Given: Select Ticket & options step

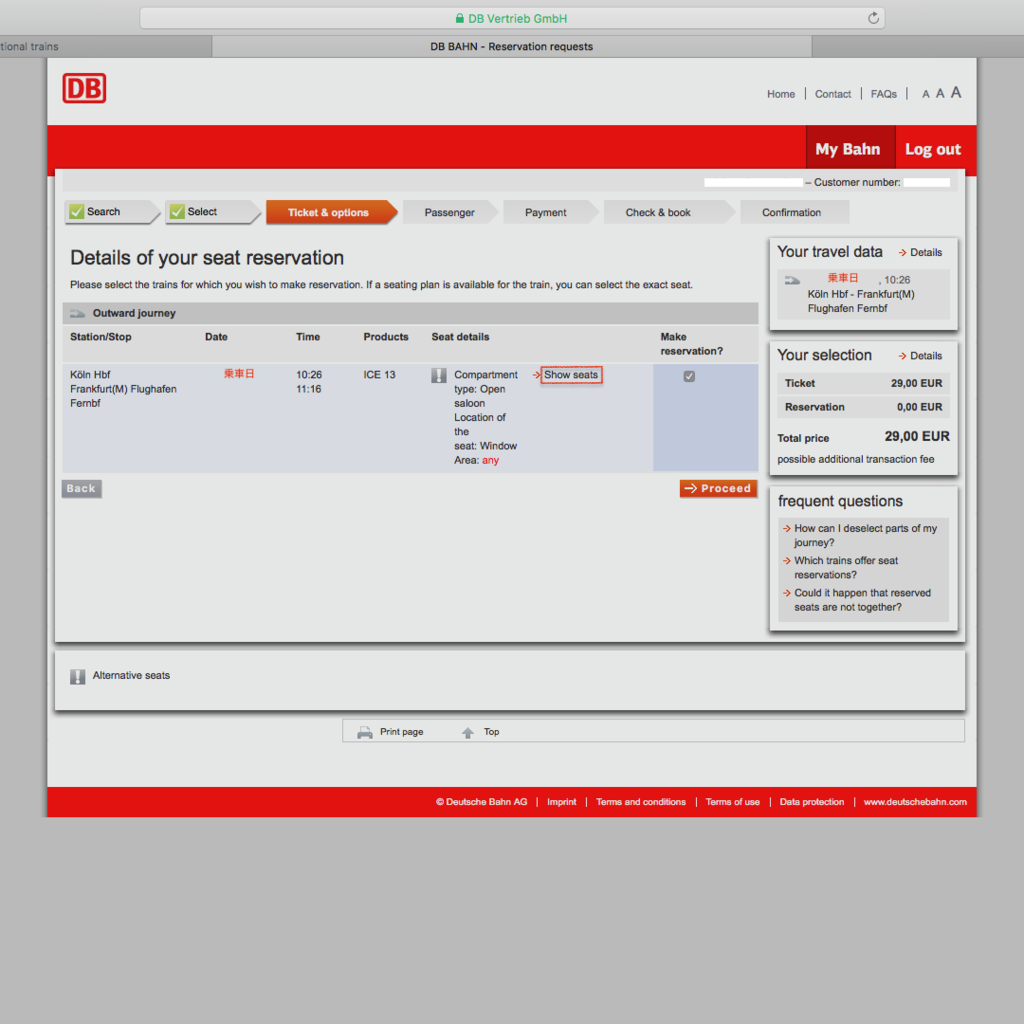Looking at the screenshot, I should tap(332, 212).
